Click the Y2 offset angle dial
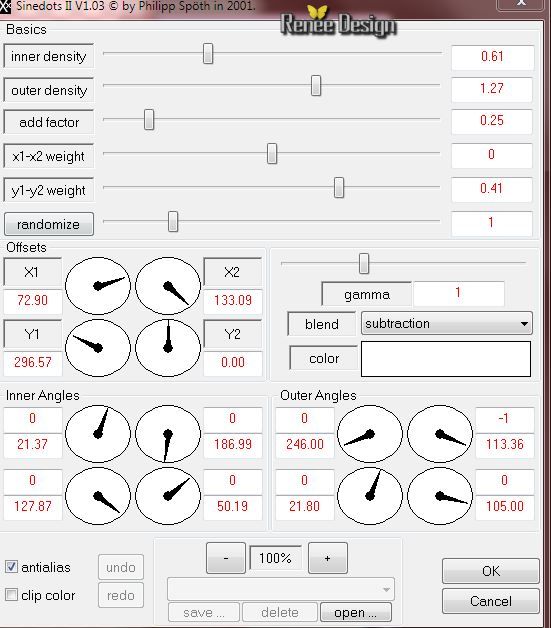Image resolution: width=551 pixels, height=628 pixels. click(168, 348)
